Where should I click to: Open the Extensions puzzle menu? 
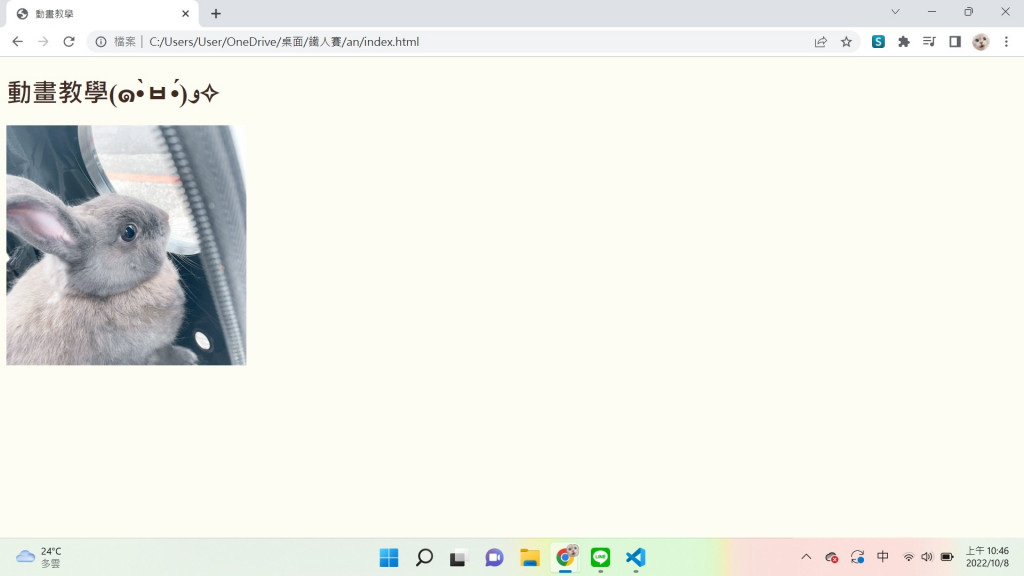point(904,42)
